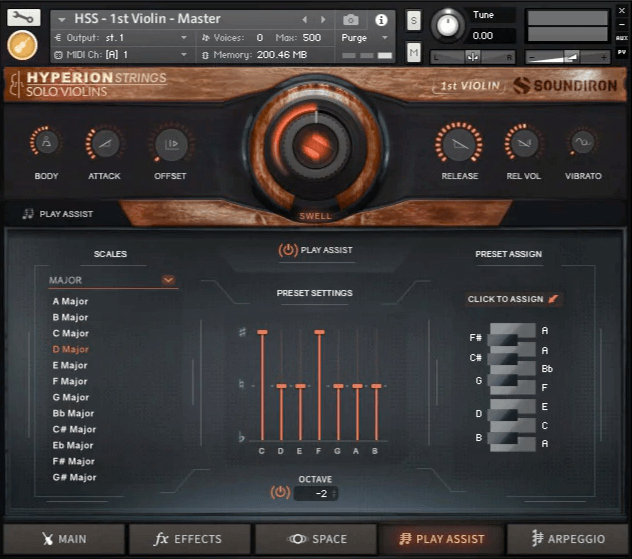Open the wrench instrument edit tool
This screenshot has width=632, height=559.
click(x=23, y=17)
